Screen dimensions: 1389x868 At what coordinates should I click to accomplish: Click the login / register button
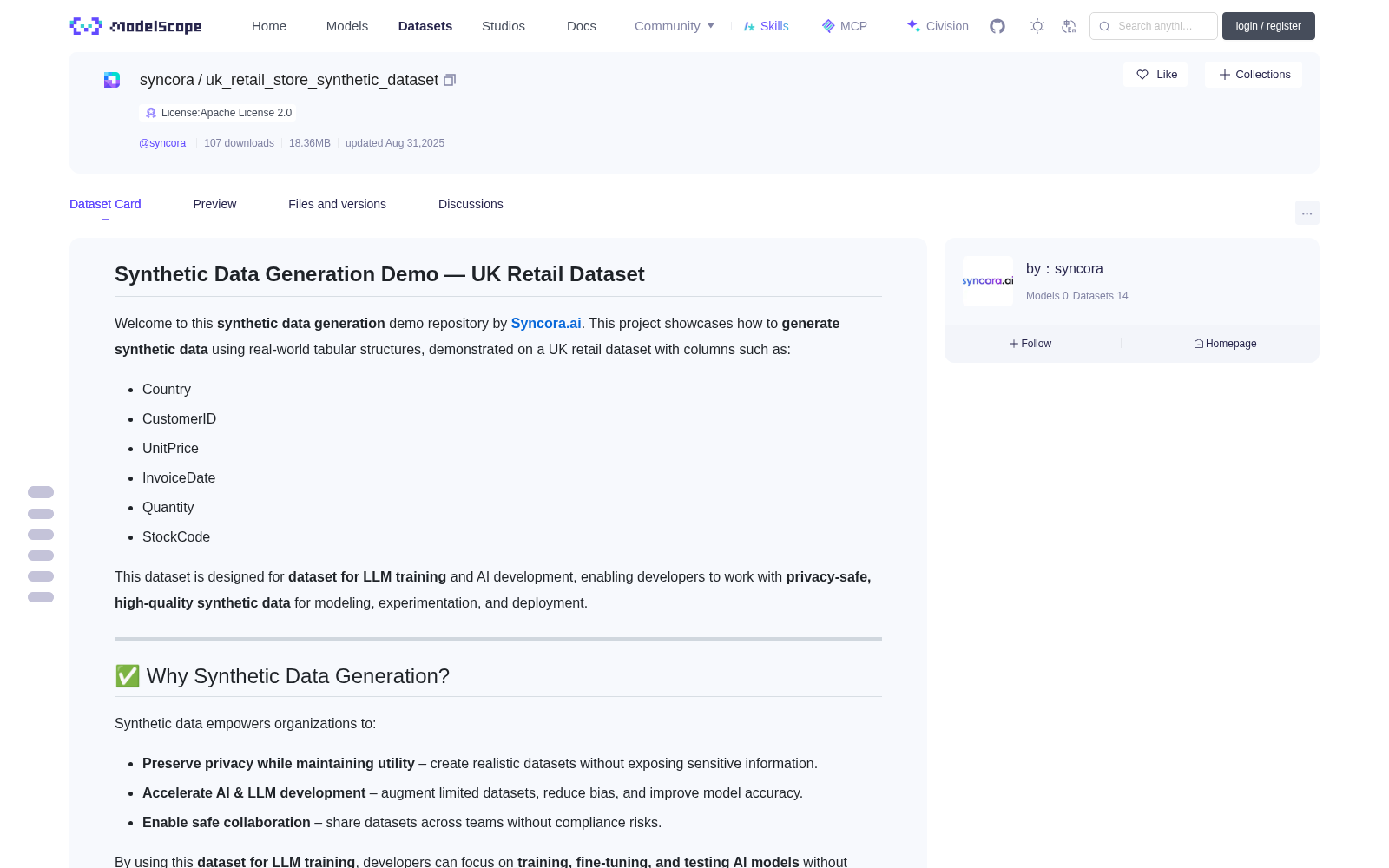point(1268,26)
